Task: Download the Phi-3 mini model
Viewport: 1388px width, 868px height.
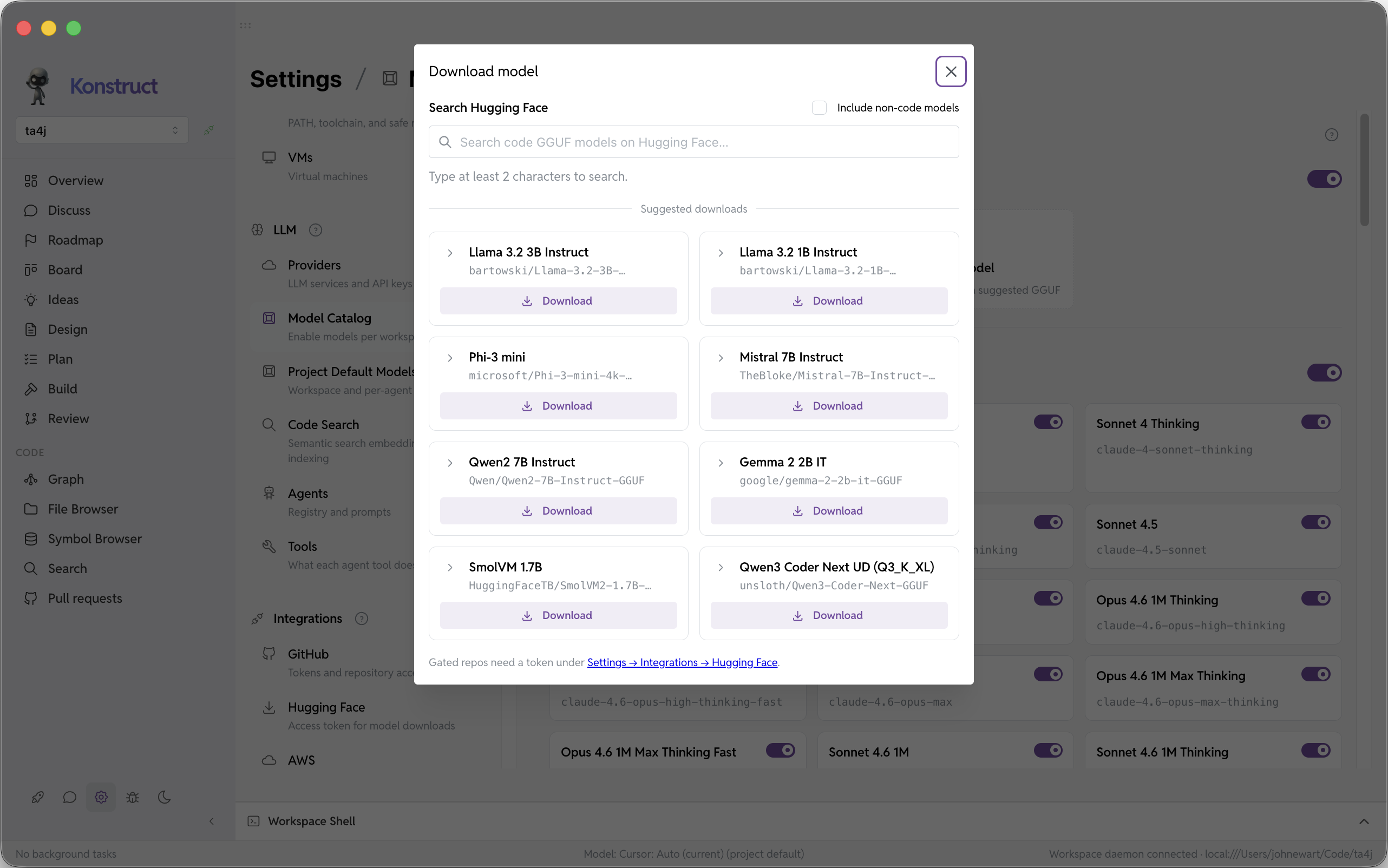Action: 558,406
